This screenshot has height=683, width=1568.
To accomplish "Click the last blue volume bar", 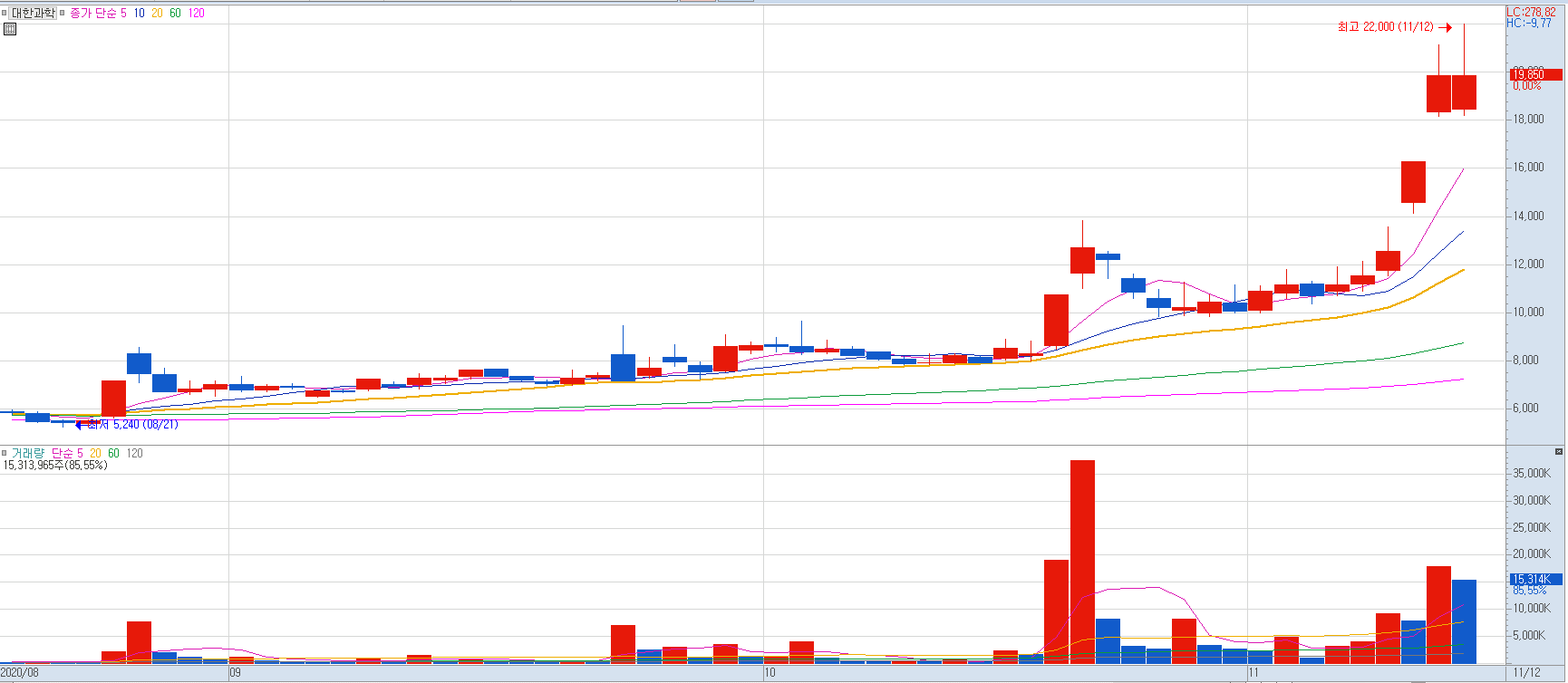I will click(x=1464, y=621).
